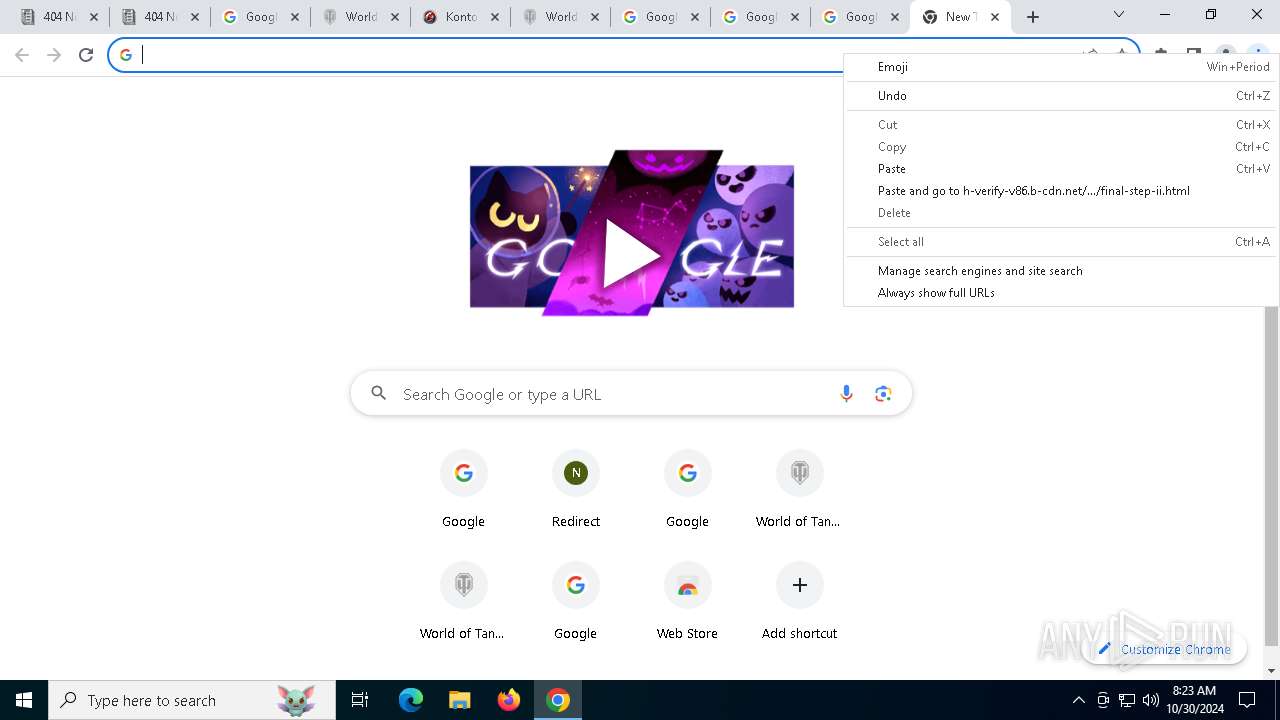Screen dimensions: 1280x720
Task: Click the magnifier icon in the search box
Action: coord(378,394)
